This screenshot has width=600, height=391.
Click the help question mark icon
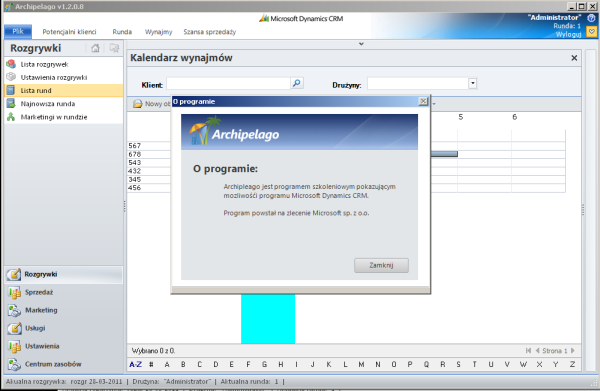pos(591,18)
